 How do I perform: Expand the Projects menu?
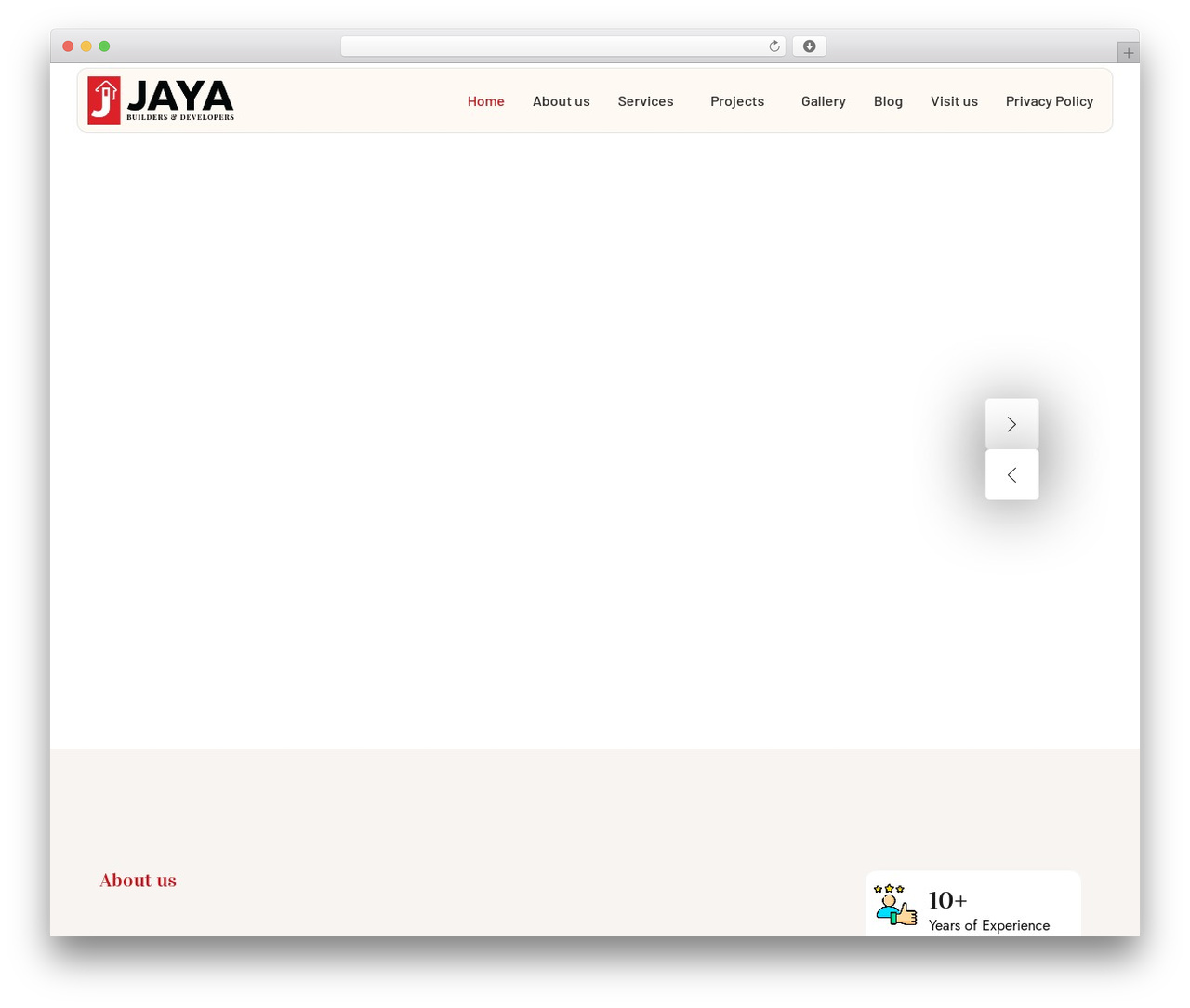737,101
